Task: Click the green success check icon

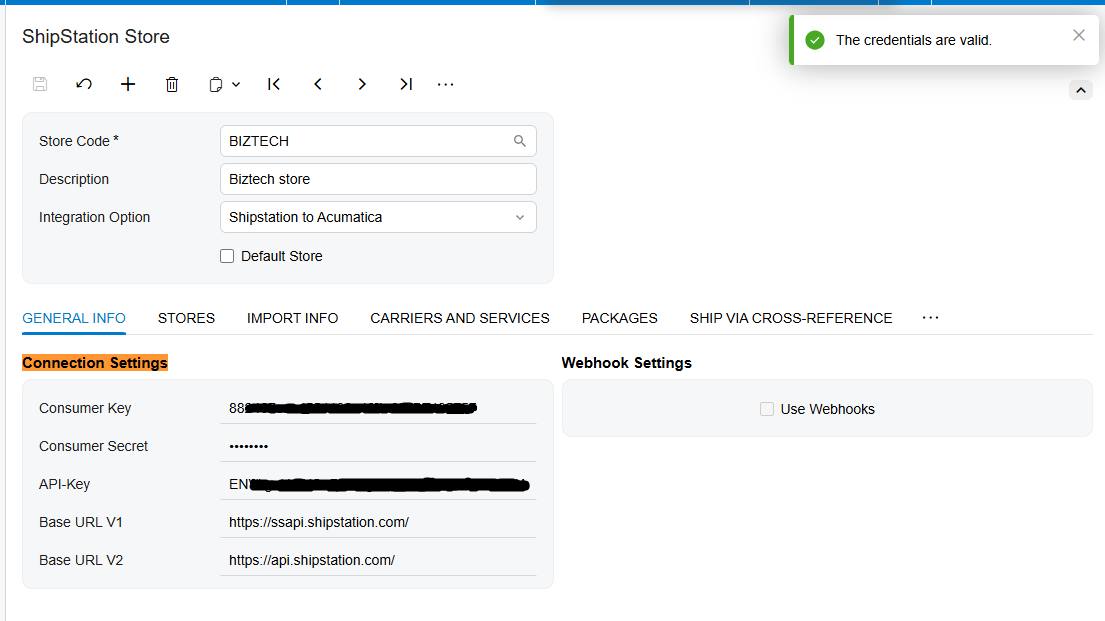Action: pyautogui.click(x=815, y=40)
